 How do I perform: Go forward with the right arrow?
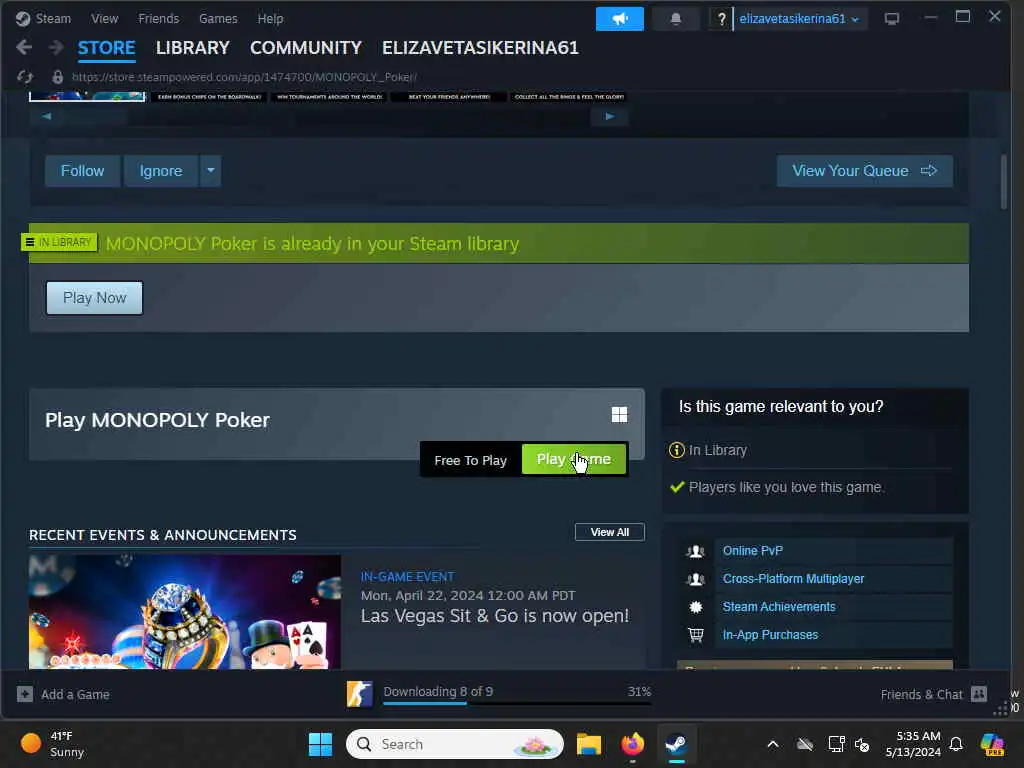click(x=56, y=47)
